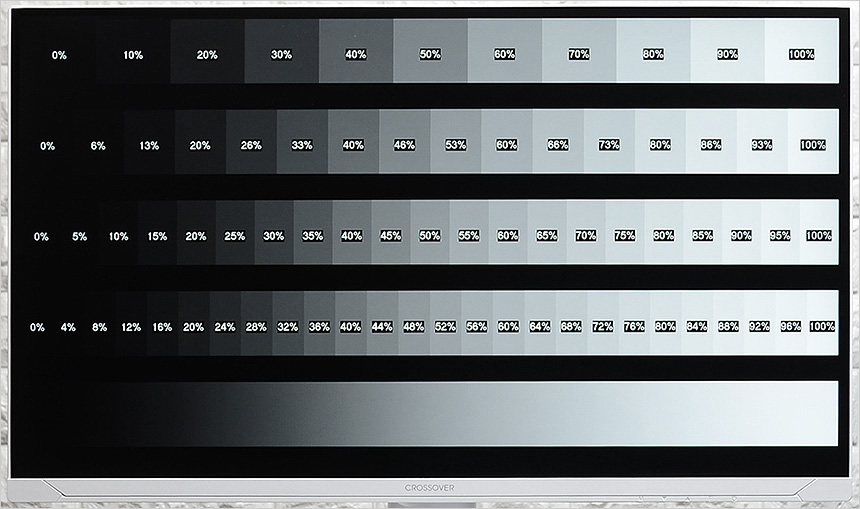This screenshot has width=860, height=509.
Task: Select the 13% grayscale patch
Action: click(149, 145)
